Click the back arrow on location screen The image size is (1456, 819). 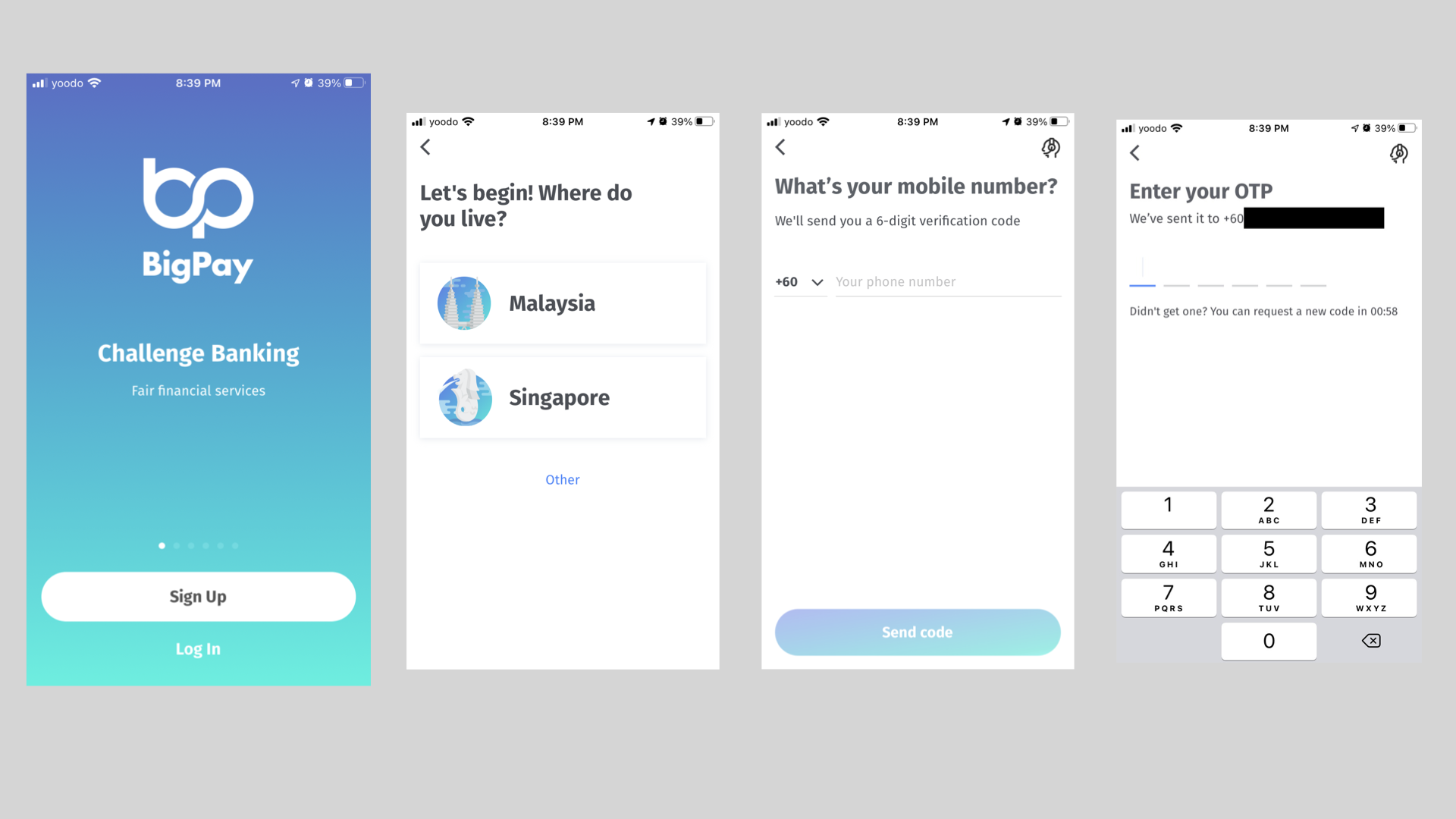tap(426, 147)
